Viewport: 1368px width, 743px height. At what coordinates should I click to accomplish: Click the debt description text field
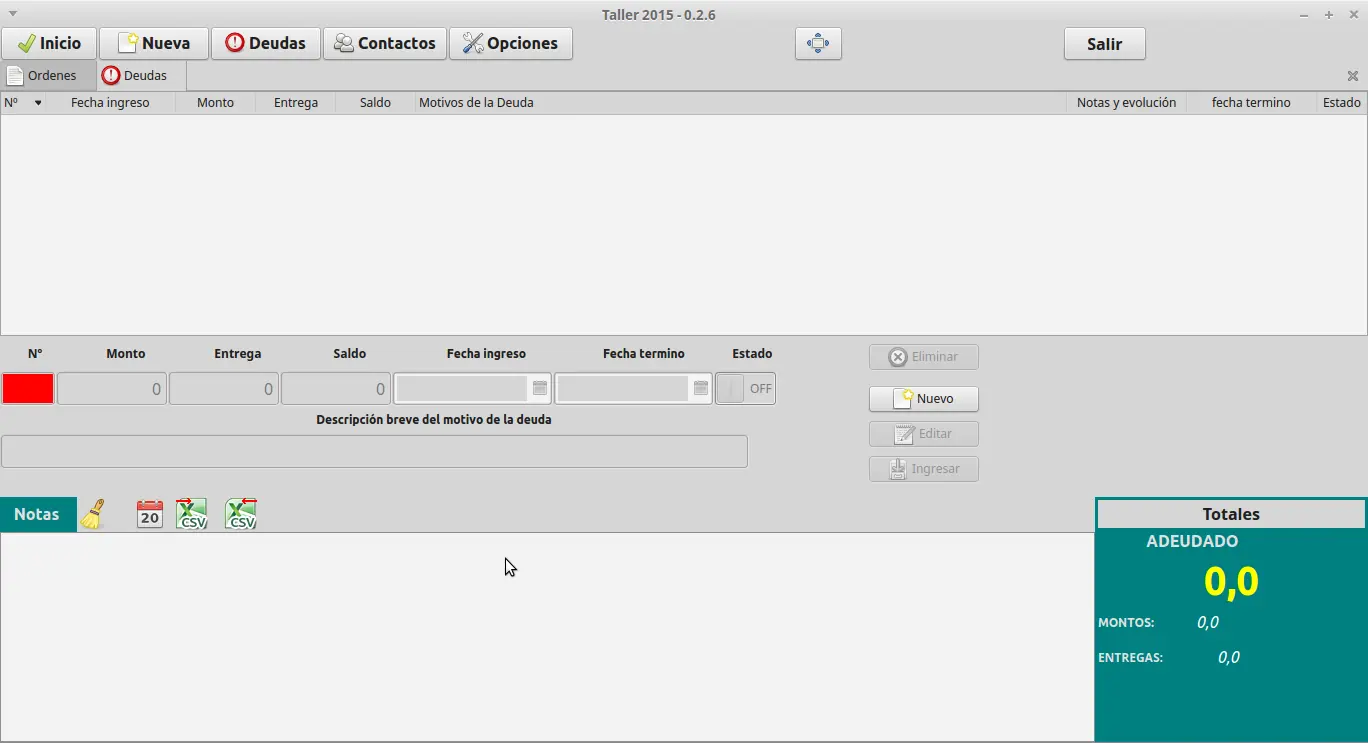pyautogui.click(x=375, y=451)
